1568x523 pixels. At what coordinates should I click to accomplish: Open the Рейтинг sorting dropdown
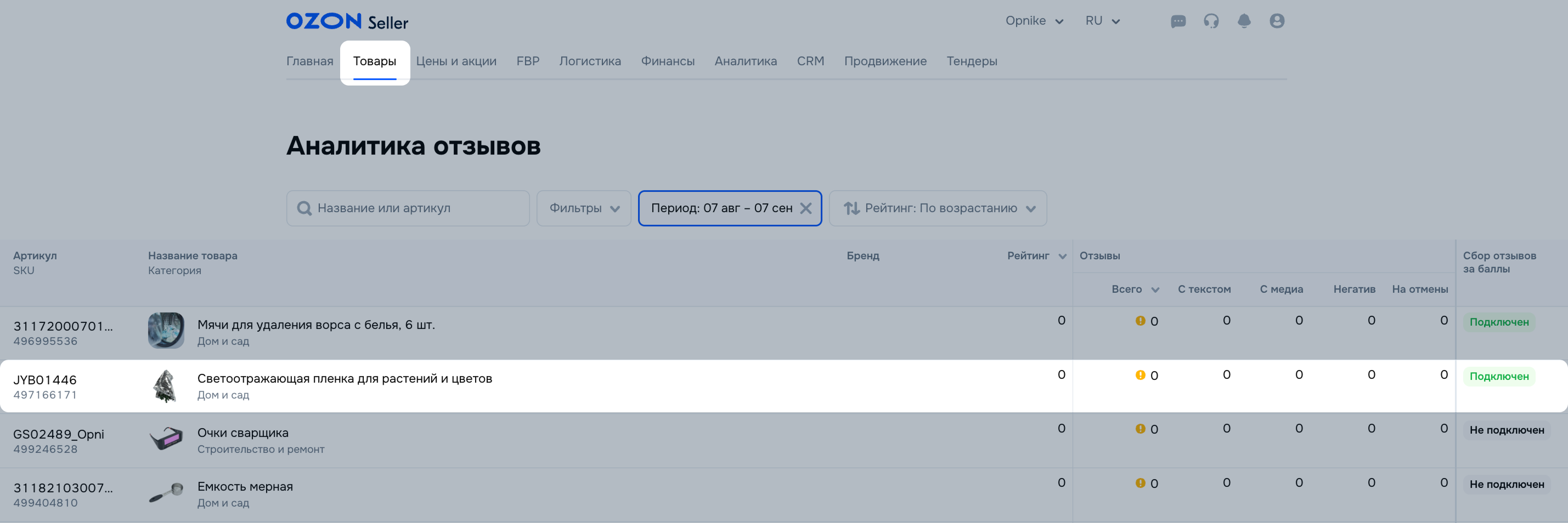(x=938, y=208)
